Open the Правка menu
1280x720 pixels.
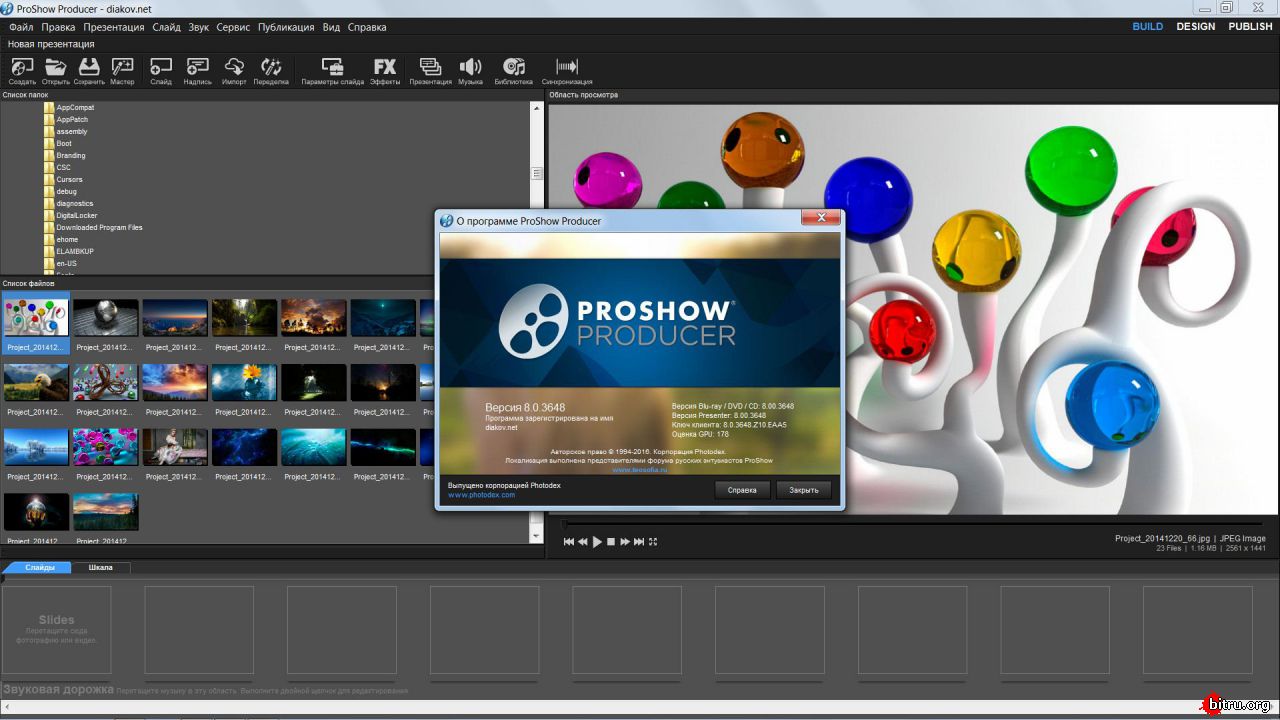(59, 27)
